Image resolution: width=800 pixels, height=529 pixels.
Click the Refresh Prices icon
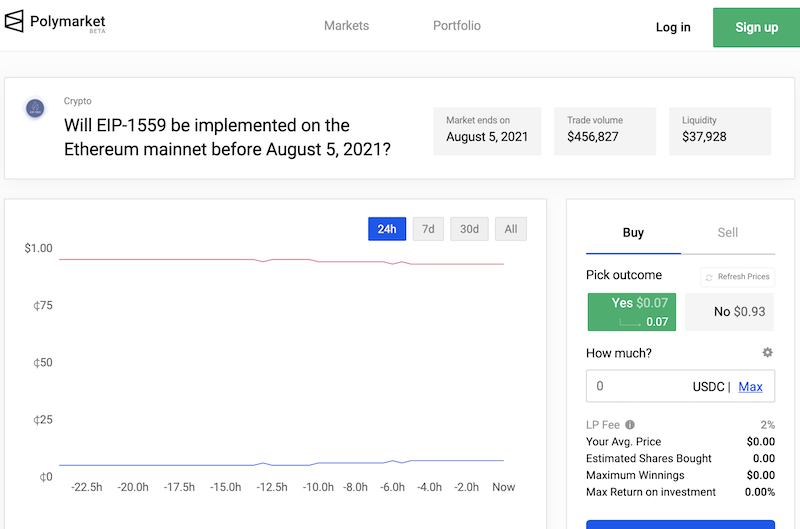[709, 277]
